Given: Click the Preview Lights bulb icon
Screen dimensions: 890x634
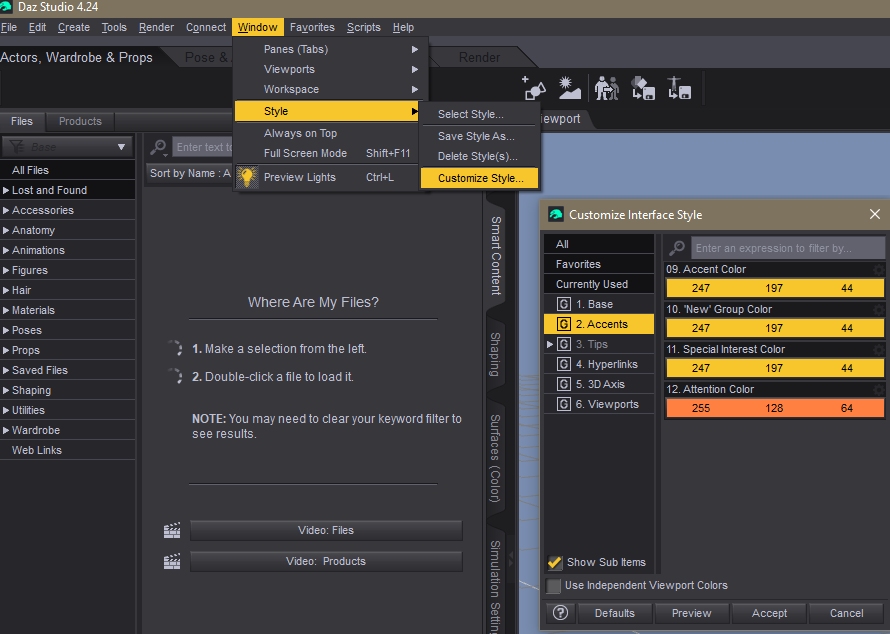Looking at the screenshot, I should click(x=247, y=177).
